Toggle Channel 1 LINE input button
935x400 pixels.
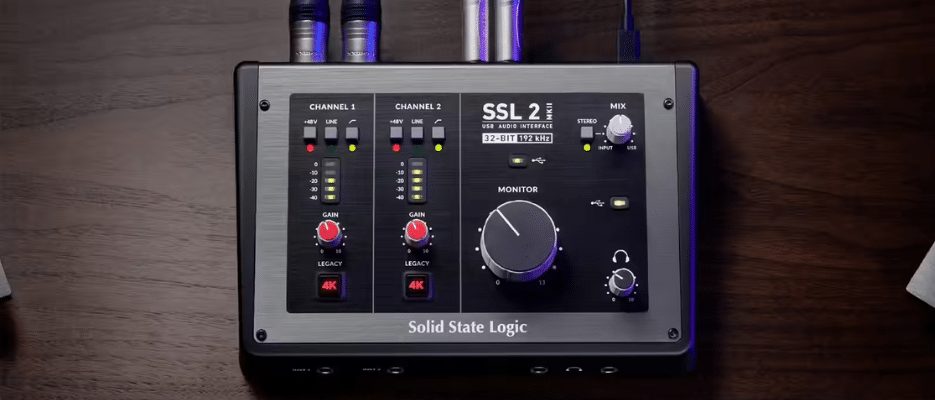[331, 133]
